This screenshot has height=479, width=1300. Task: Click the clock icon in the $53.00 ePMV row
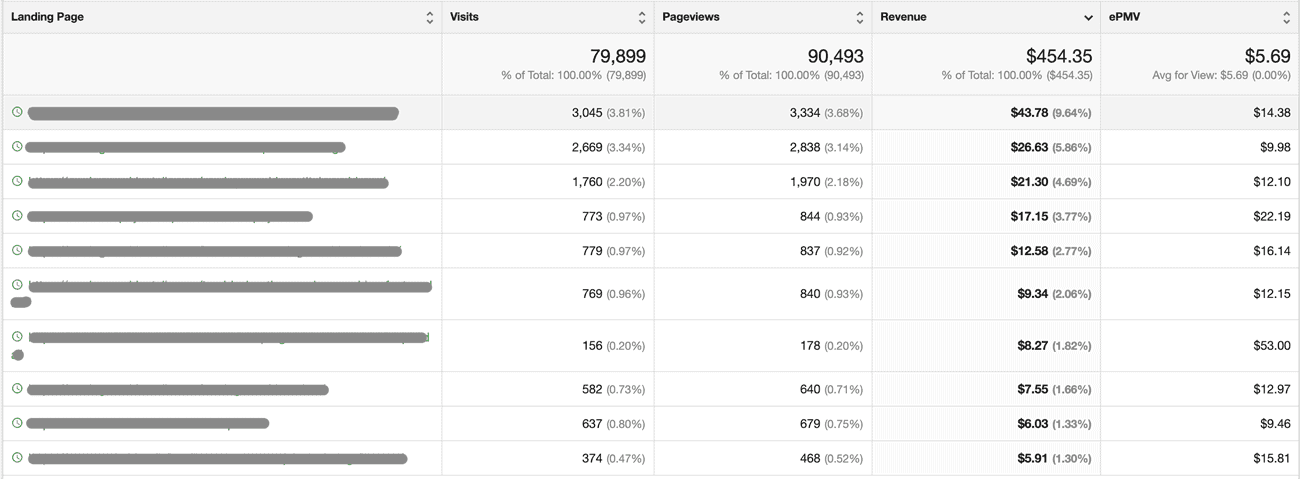pyautogui.click(x=17, y=337)
